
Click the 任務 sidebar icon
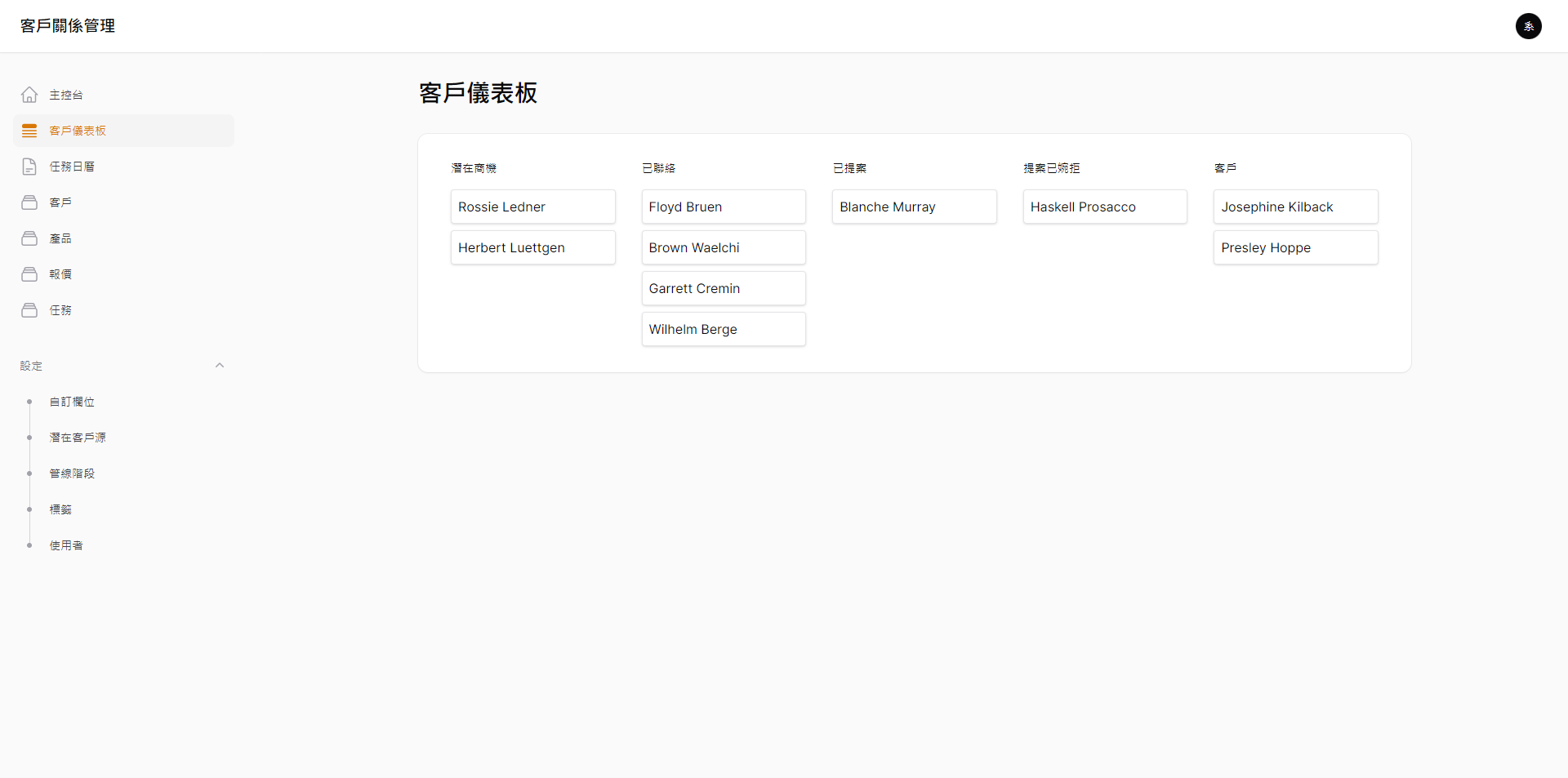[x=29, y=309]
